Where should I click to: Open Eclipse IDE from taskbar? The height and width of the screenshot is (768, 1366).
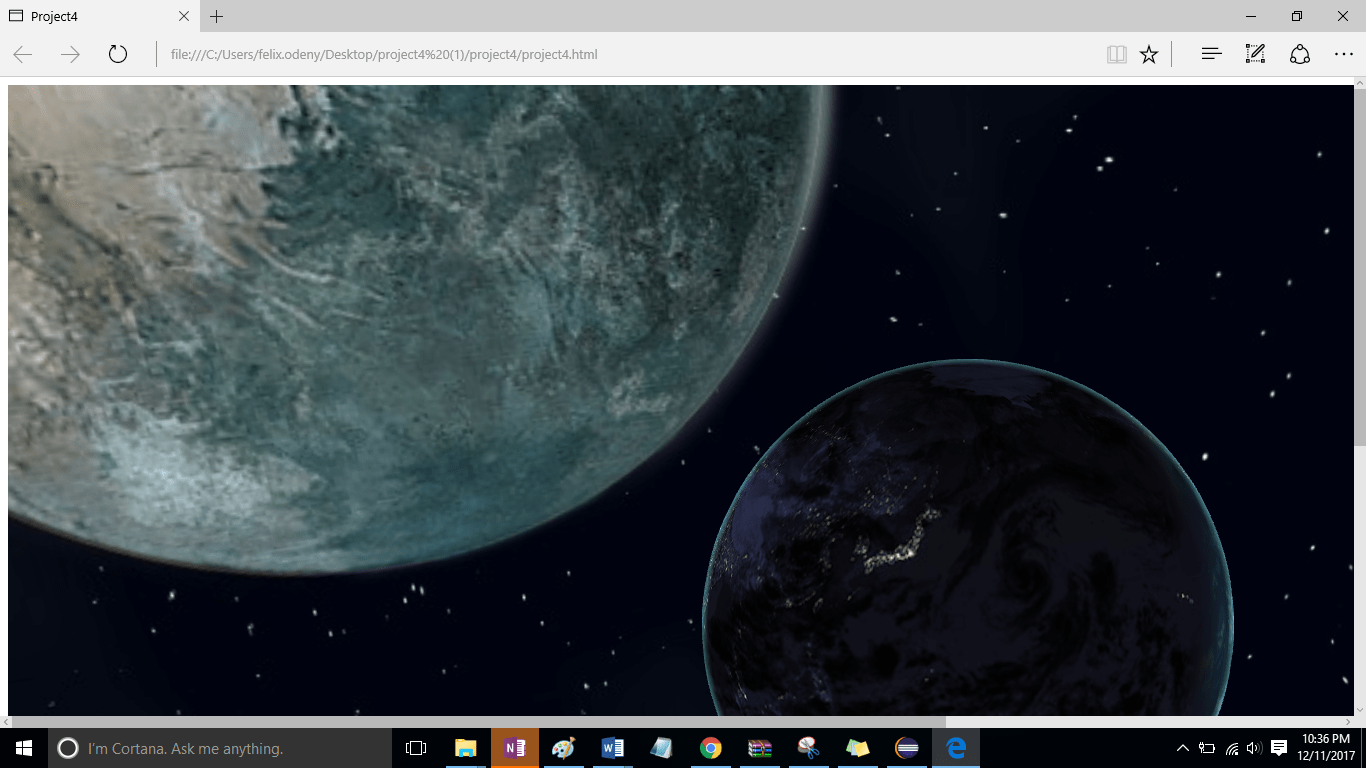pyautogui.click(x=907, y=748)
